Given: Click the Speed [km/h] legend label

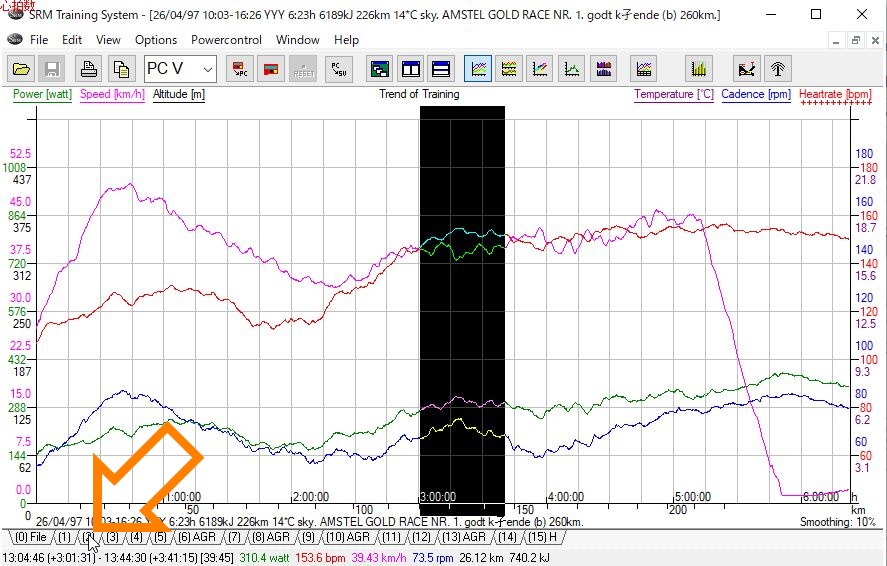Looking at the screenshot, I should click(112, 95).
